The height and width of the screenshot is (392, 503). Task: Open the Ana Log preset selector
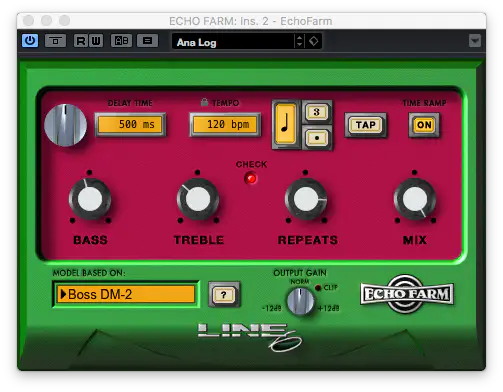233,42
